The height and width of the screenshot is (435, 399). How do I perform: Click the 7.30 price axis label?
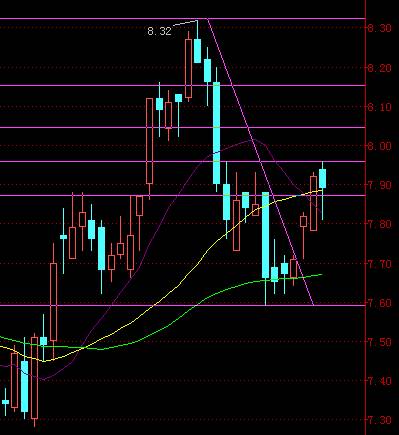tap(379, 420)
